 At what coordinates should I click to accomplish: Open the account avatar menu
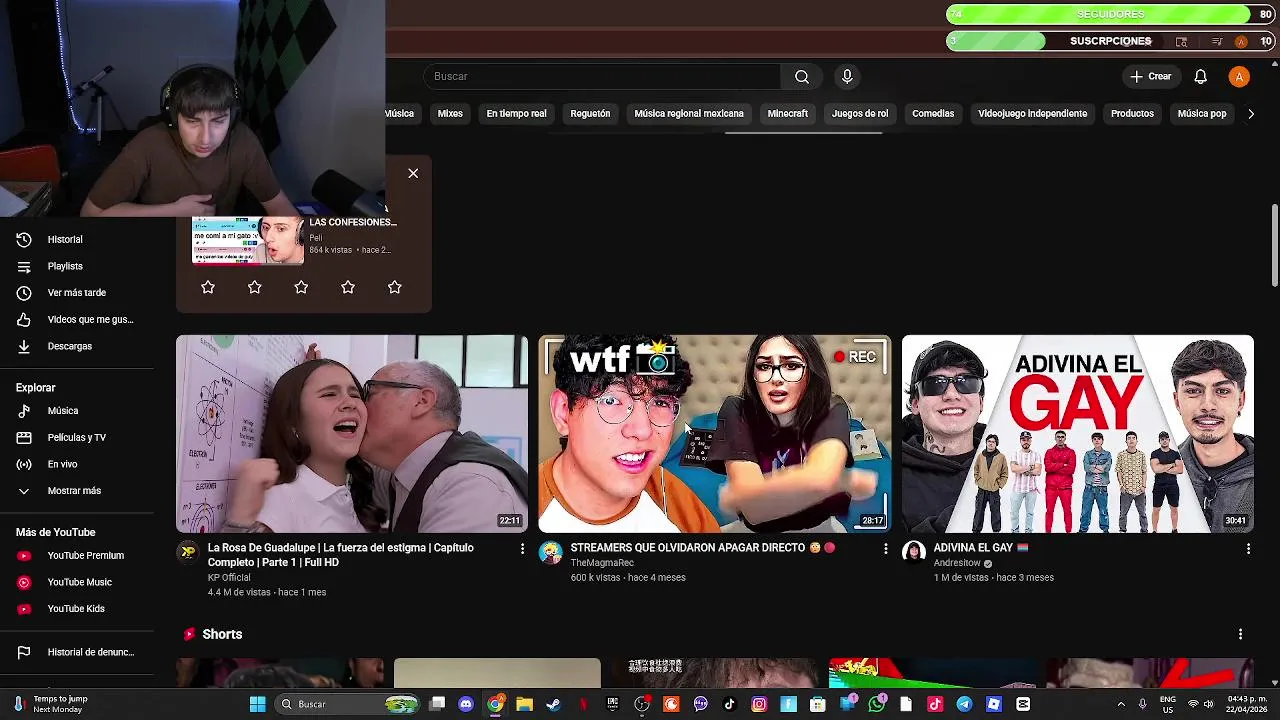click(x=1239, y=77)
